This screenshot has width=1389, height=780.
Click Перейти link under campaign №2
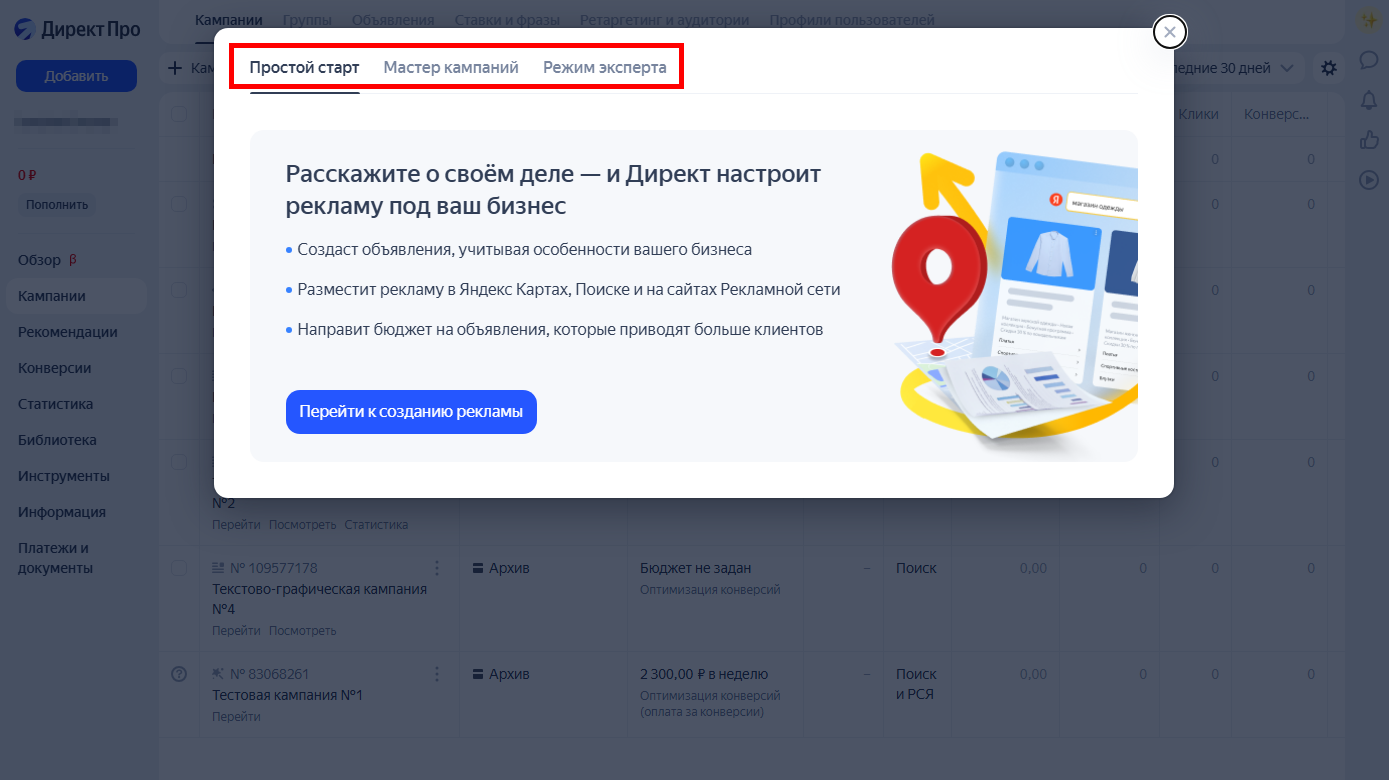(x=236, y=524)
